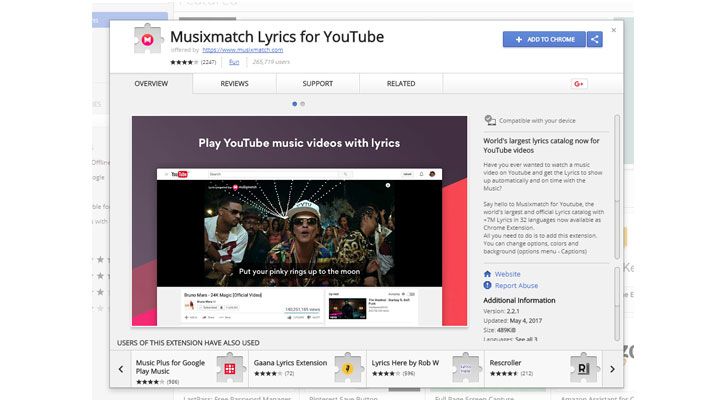This screenshot has height=400, width=725.
Task: Click the star rating with 2247 reviews
Action: pyautogui.click(x=193, y=62)
